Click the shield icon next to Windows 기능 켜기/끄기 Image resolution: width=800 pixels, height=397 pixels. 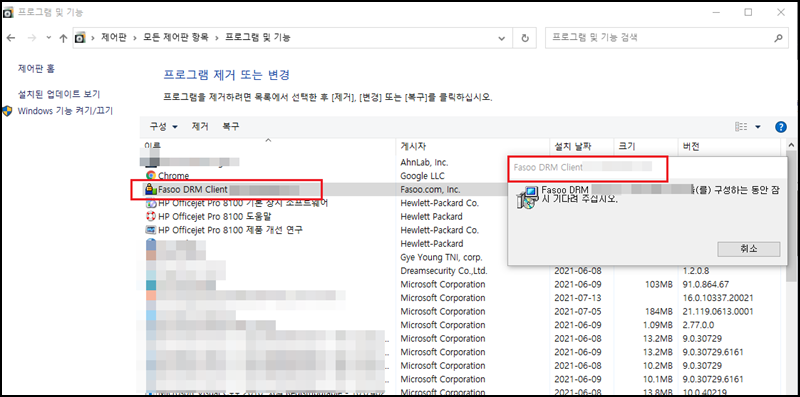coord(7,111)
